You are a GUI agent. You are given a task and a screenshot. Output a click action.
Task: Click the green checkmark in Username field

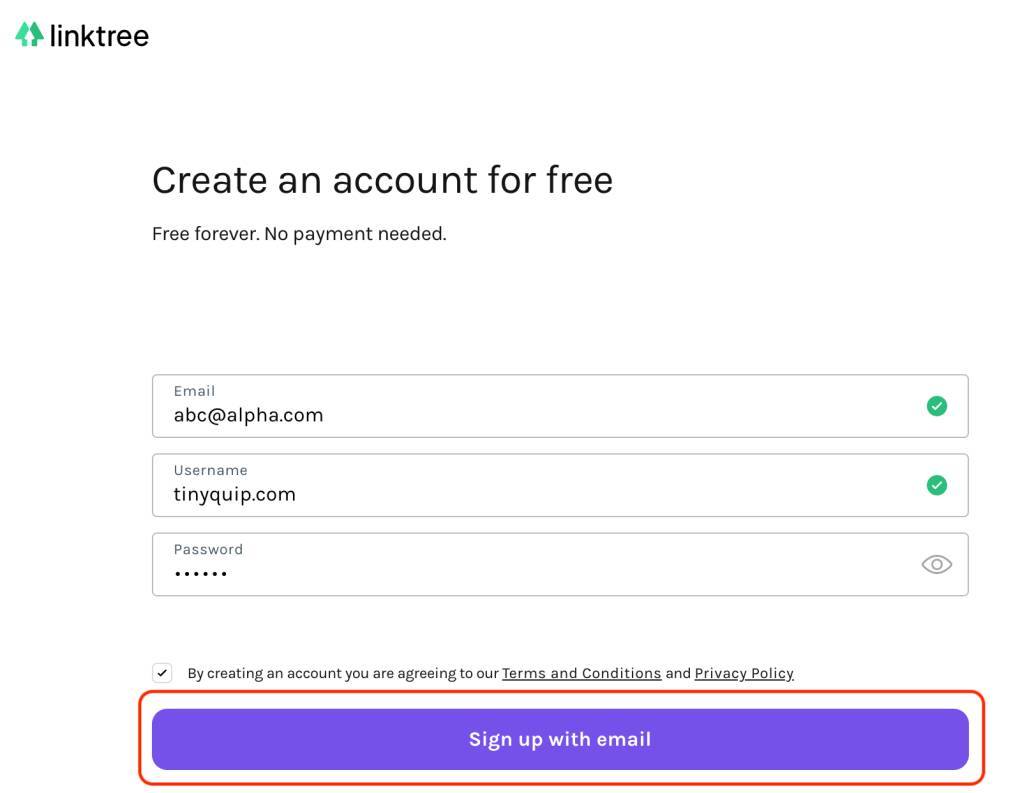click(x=936, y=485)
